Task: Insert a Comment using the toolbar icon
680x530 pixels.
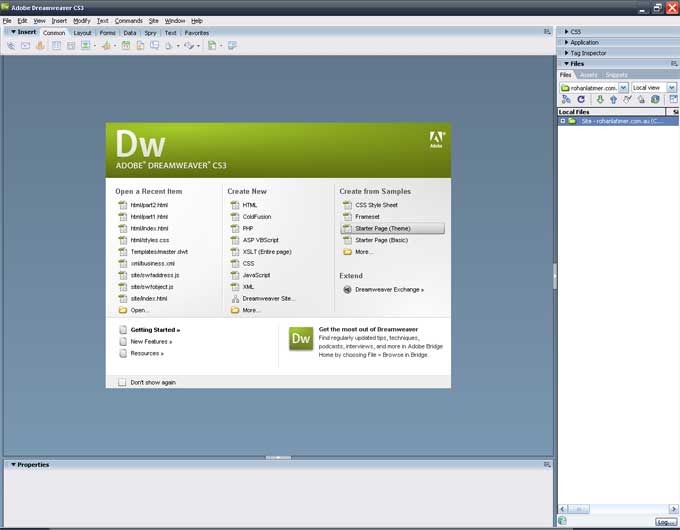Action: (x=154, y=46)
